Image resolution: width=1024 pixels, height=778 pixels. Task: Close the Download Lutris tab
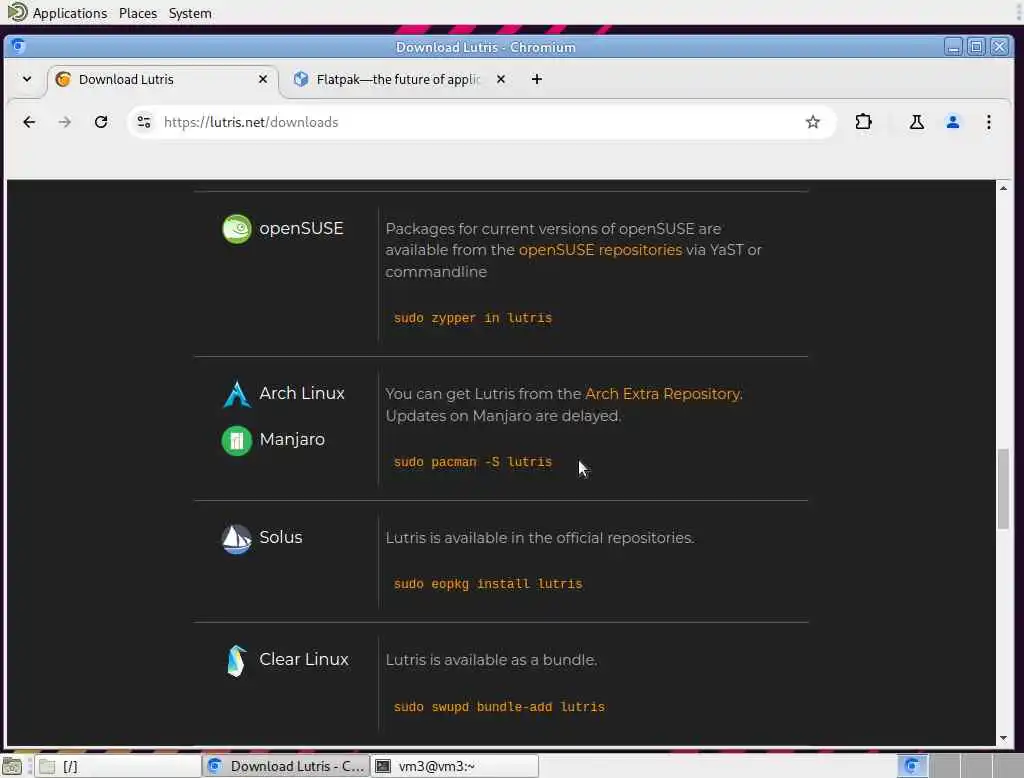tap(263, 79)
